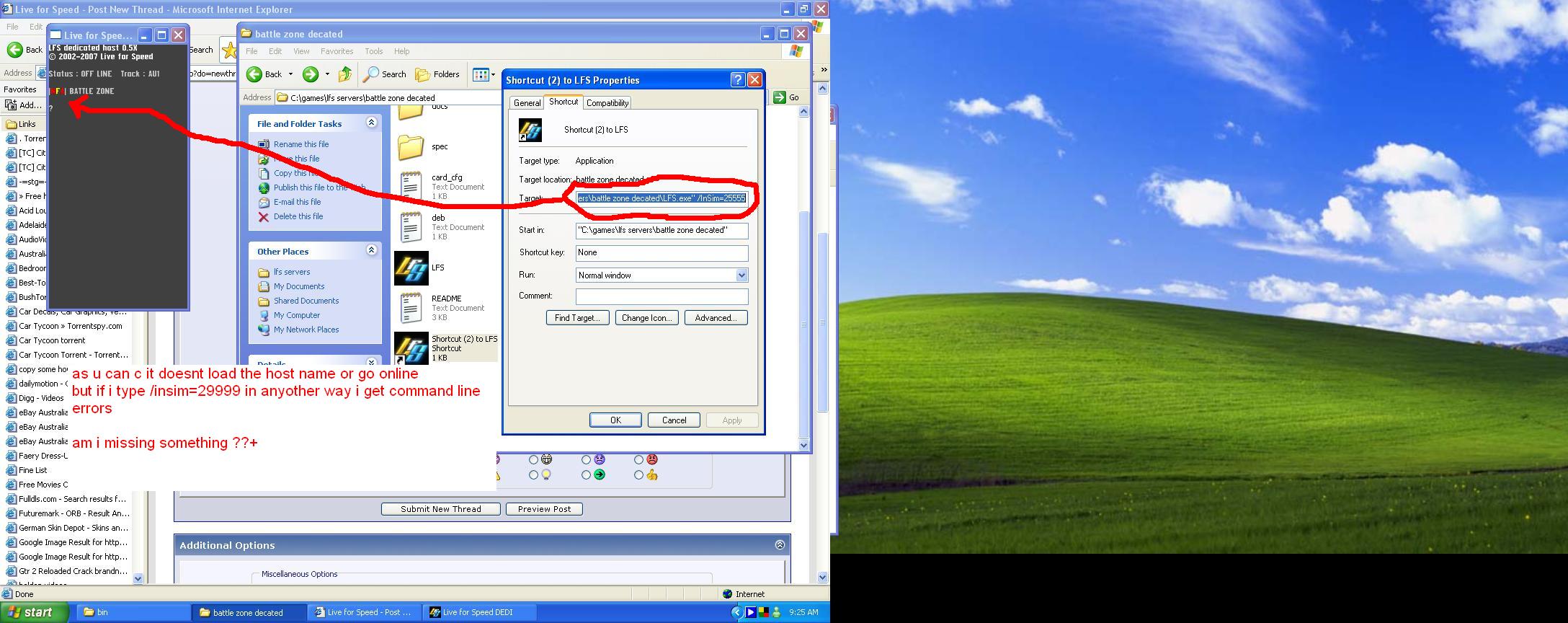Collapse the File and Folder Tasks panel
1568x623 pixels.
coord(371,123)
